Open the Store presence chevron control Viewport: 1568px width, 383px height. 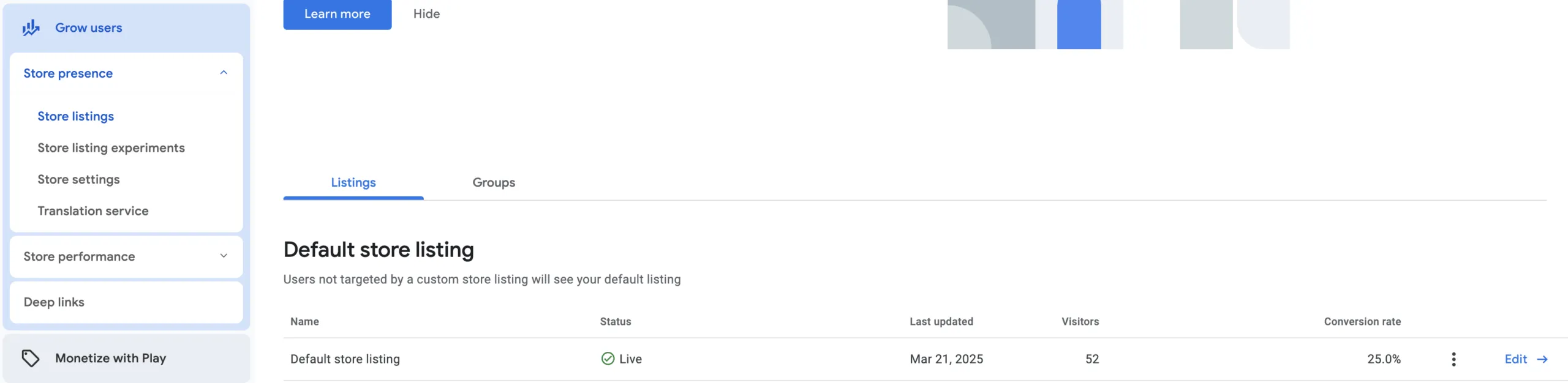click(223, 72)
